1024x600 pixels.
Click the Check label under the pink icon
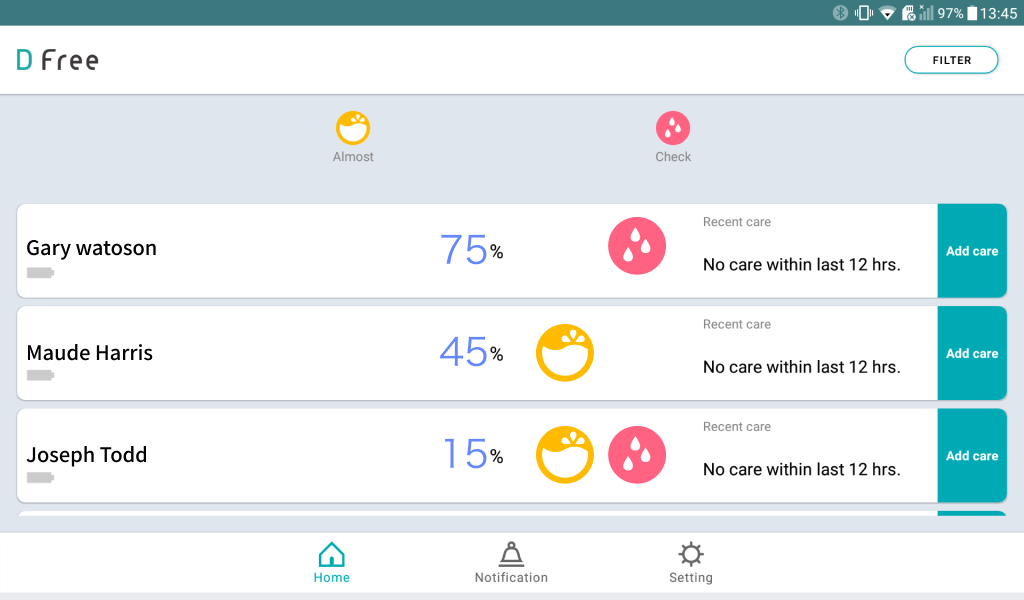673,157
